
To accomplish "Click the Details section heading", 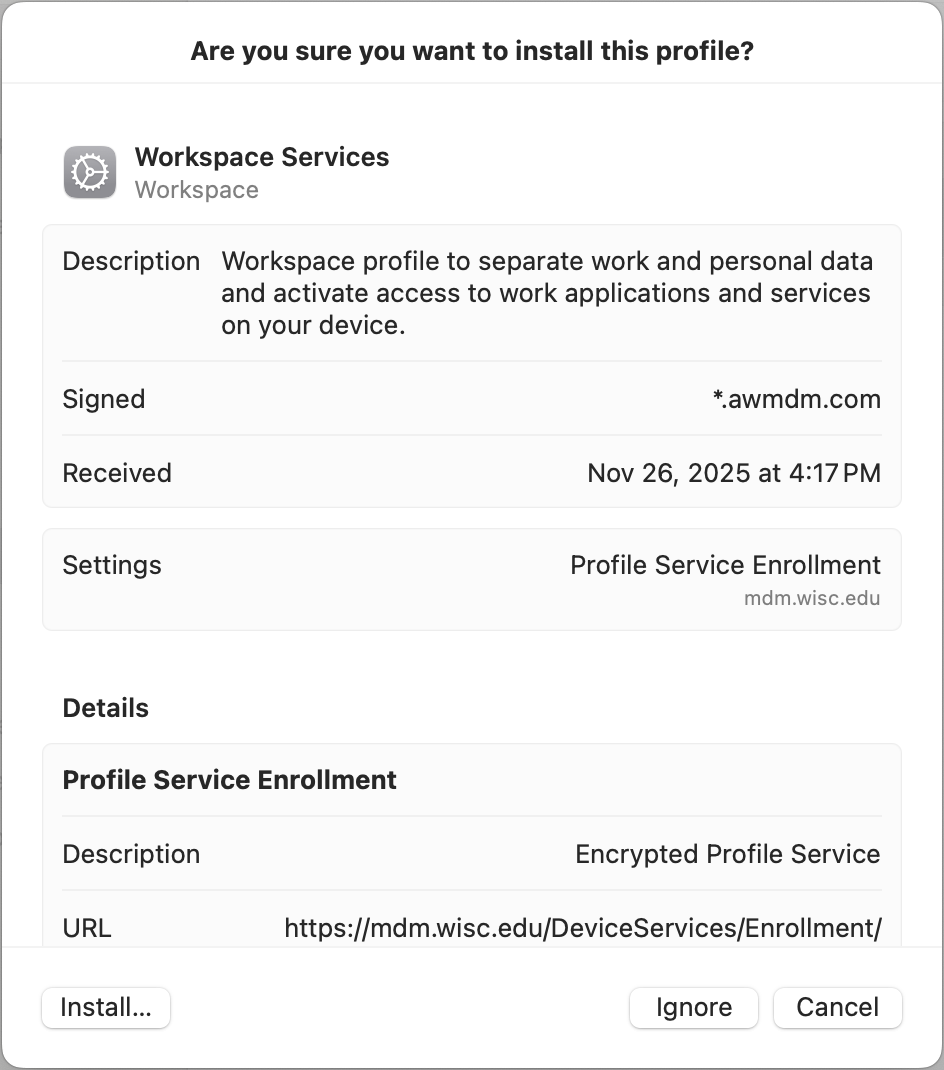I will click(106, 707).
